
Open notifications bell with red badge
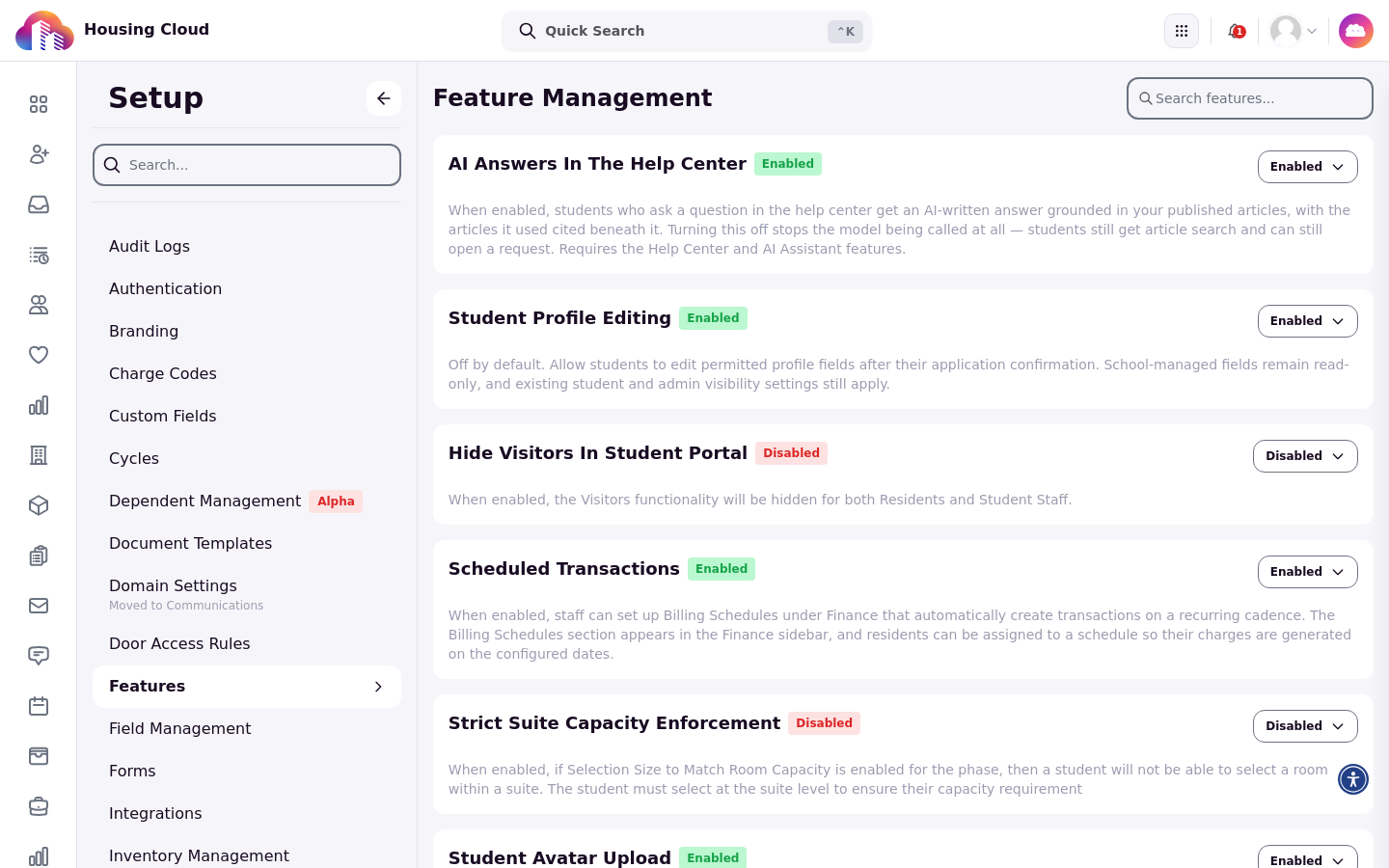(x=1236, y=31)
